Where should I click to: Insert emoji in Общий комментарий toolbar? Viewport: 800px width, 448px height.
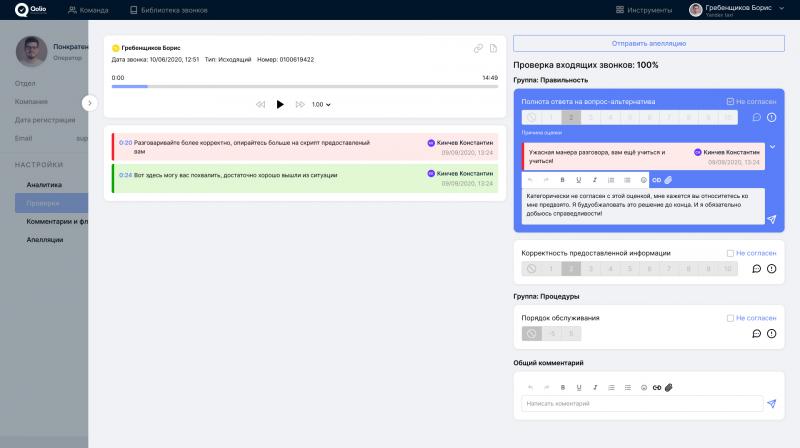pyautogui.click(x=643, y=387)
